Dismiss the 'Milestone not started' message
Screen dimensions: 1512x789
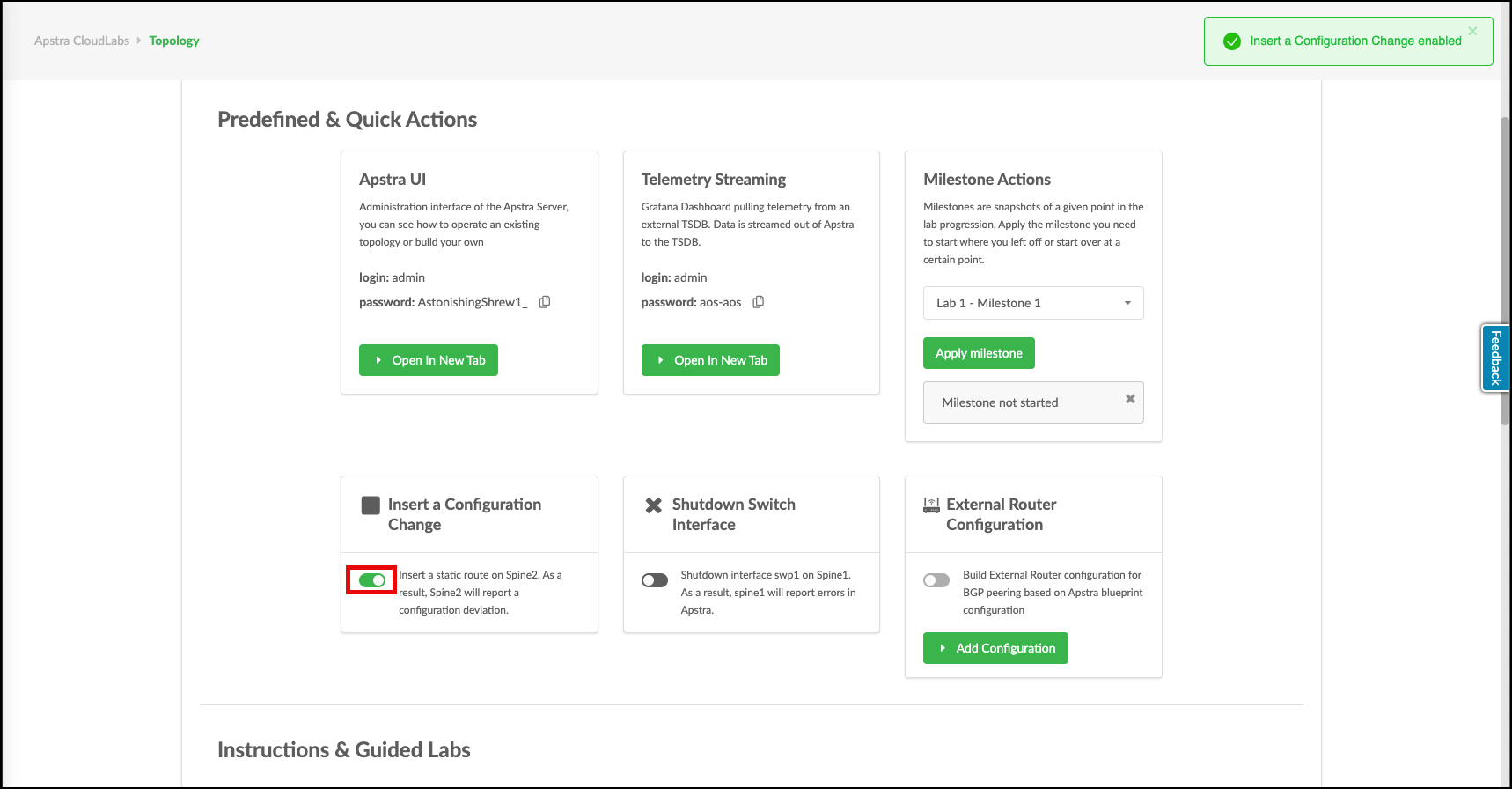pos(1130,399)
